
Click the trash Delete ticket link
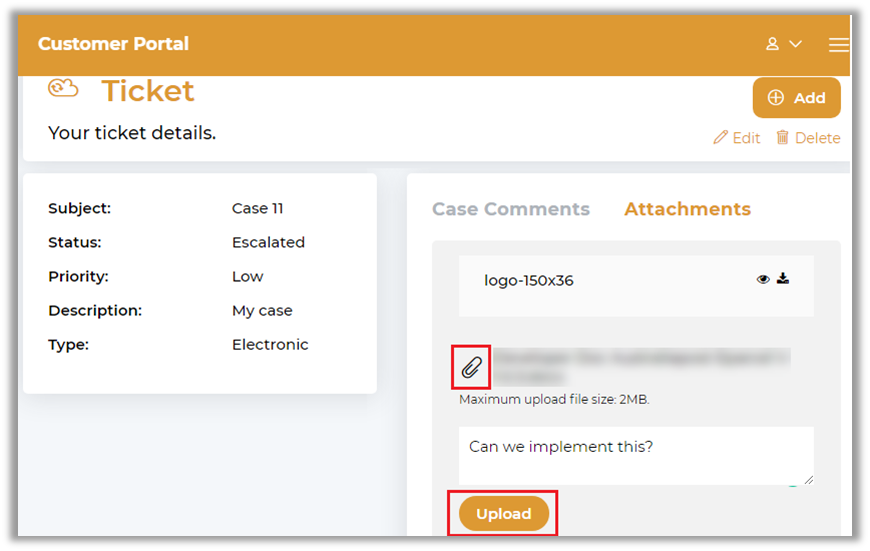click(x=807, y=138)
